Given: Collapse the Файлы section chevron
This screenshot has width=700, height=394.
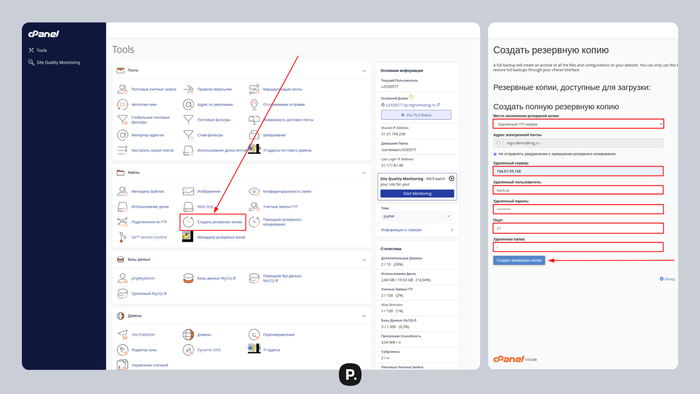Looking at the screenshot, I should [364, 173].
